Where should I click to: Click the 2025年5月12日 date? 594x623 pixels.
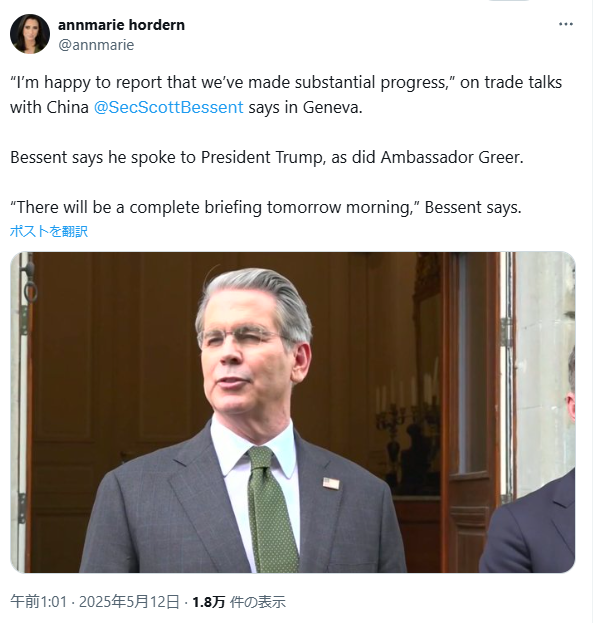pyautogui.click(x=129, y=602)
